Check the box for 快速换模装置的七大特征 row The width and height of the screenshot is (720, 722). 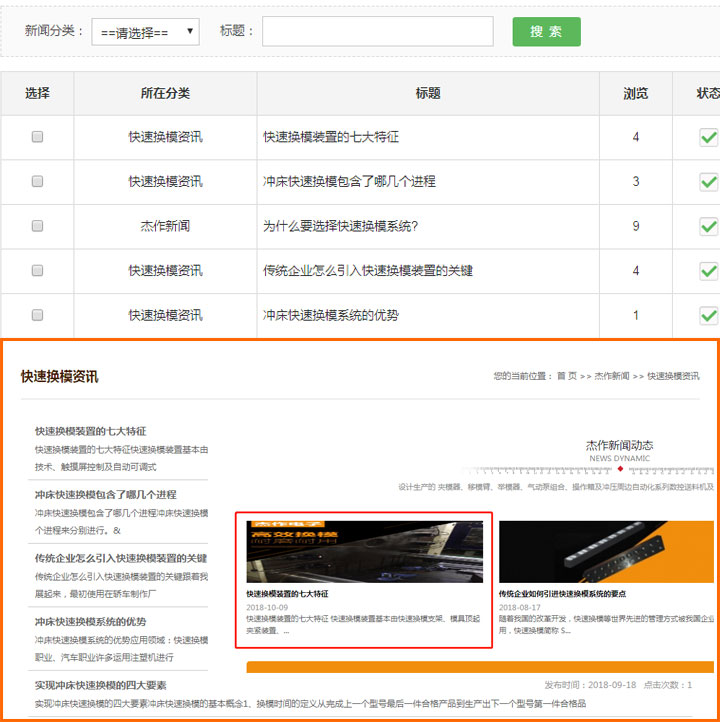(x=37, y=137)
